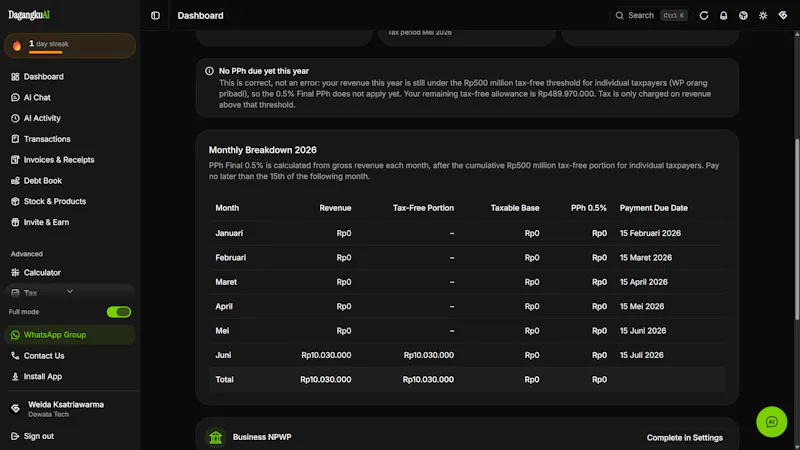Click the Calculator icon
The width and height of the screenshot is (800, 450).
15,272
